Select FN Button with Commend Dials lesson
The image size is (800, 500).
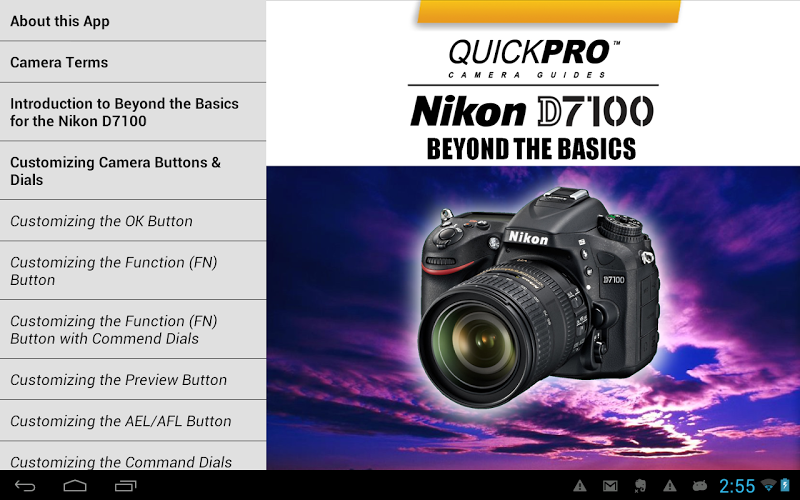[133, 330]
